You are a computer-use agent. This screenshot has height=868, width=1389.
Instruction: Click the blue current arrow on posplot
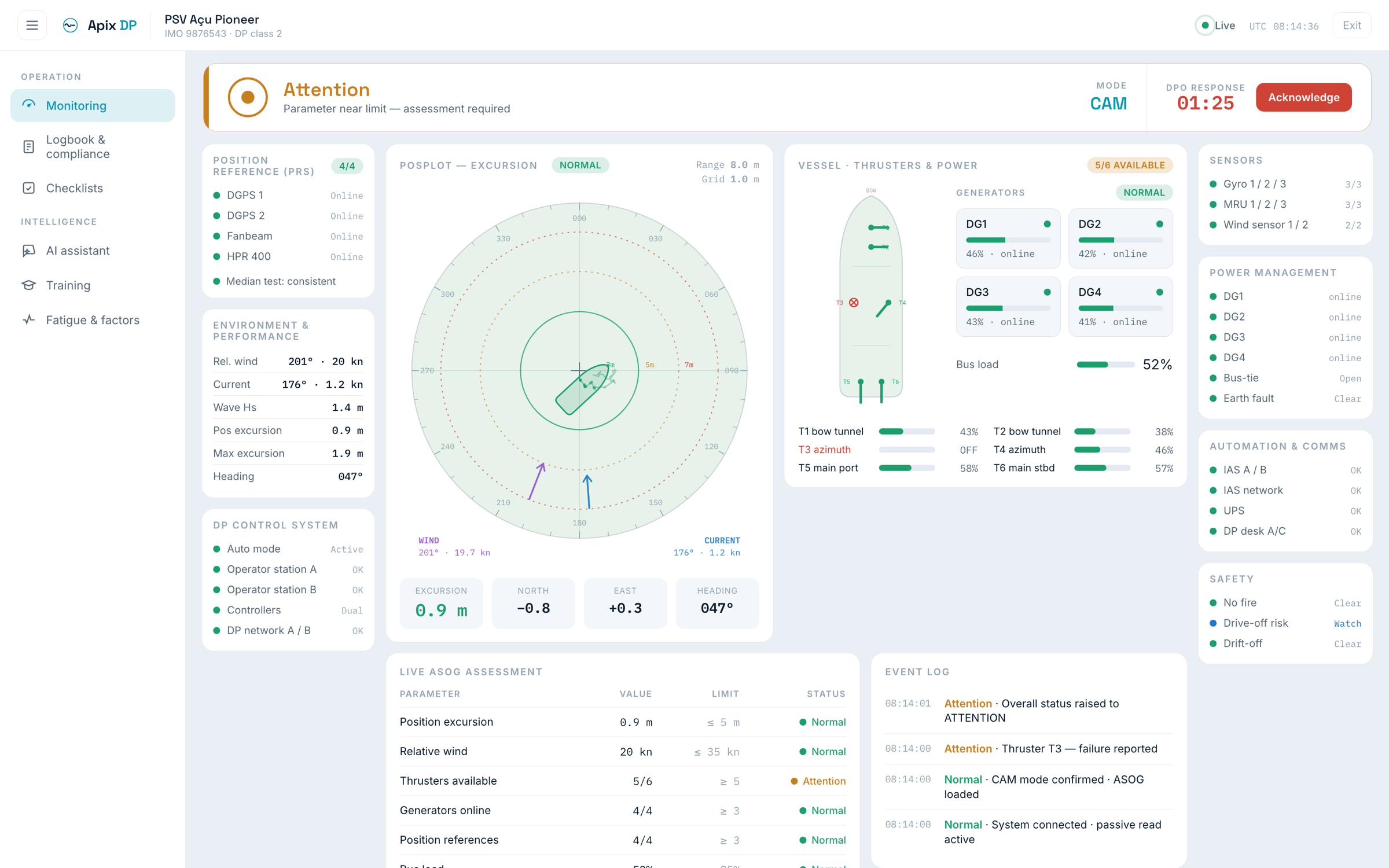588,492
